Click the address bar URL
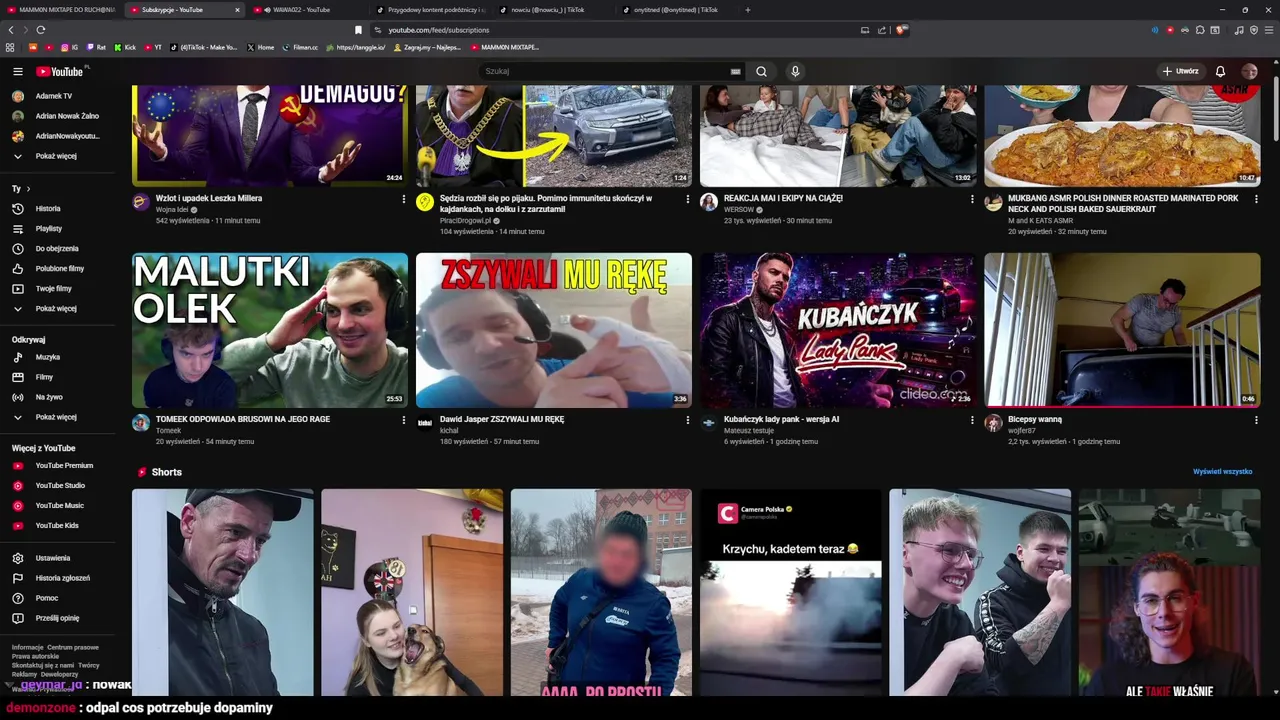This screenshot has width=1280, height=720. (x=439, y=30)
